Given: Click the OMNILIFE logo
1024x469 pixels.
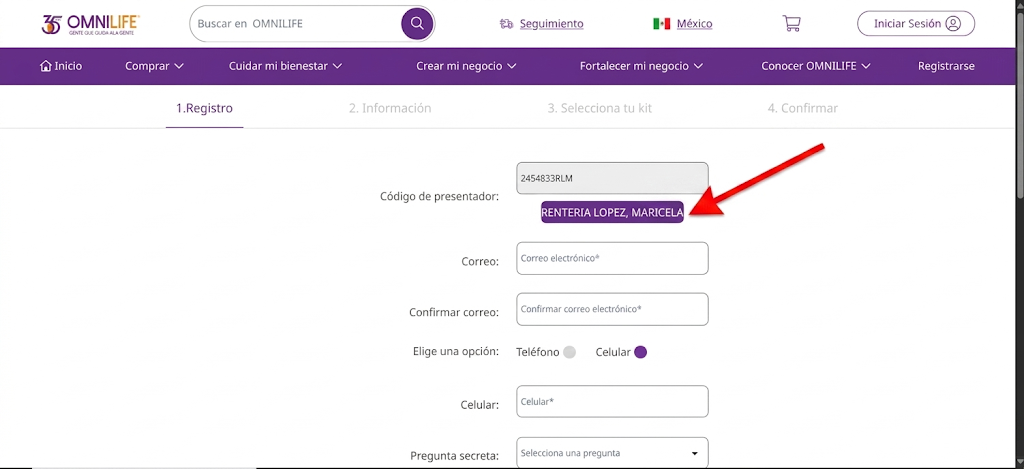Looking at the screenshot, I should click(x=90, y=24).
